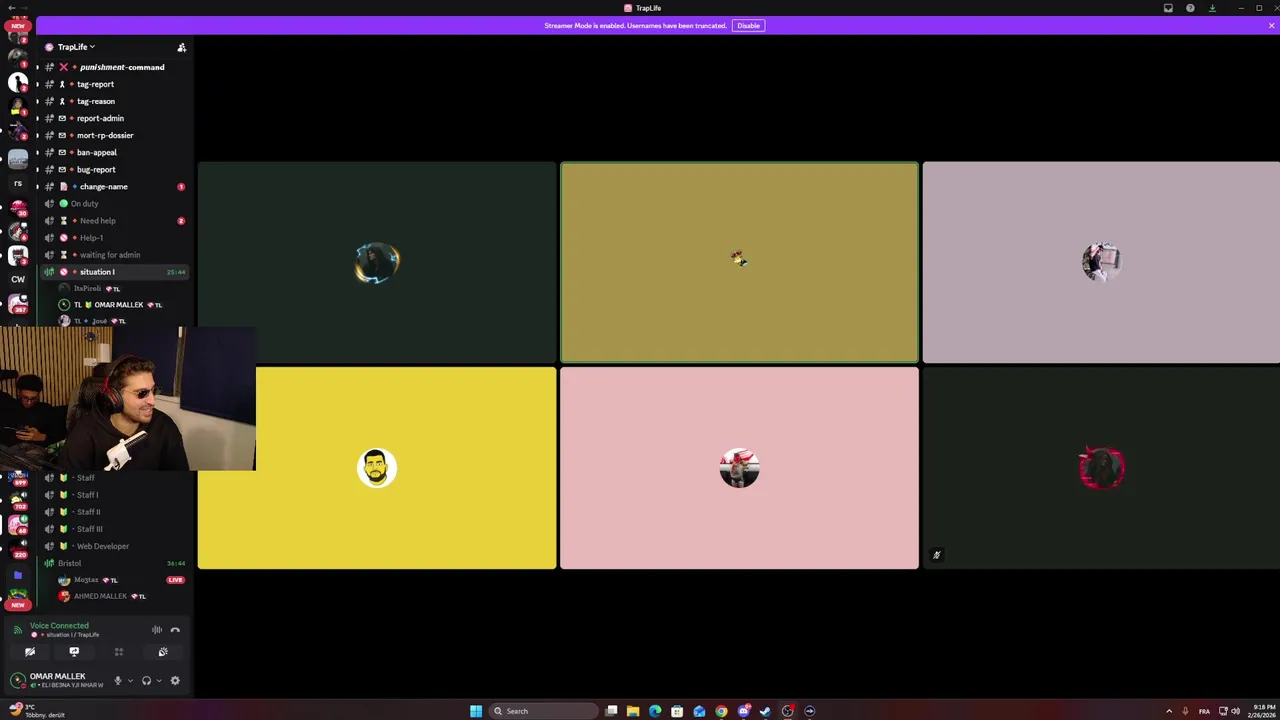Open the soundboard icon

coord(163,651)
